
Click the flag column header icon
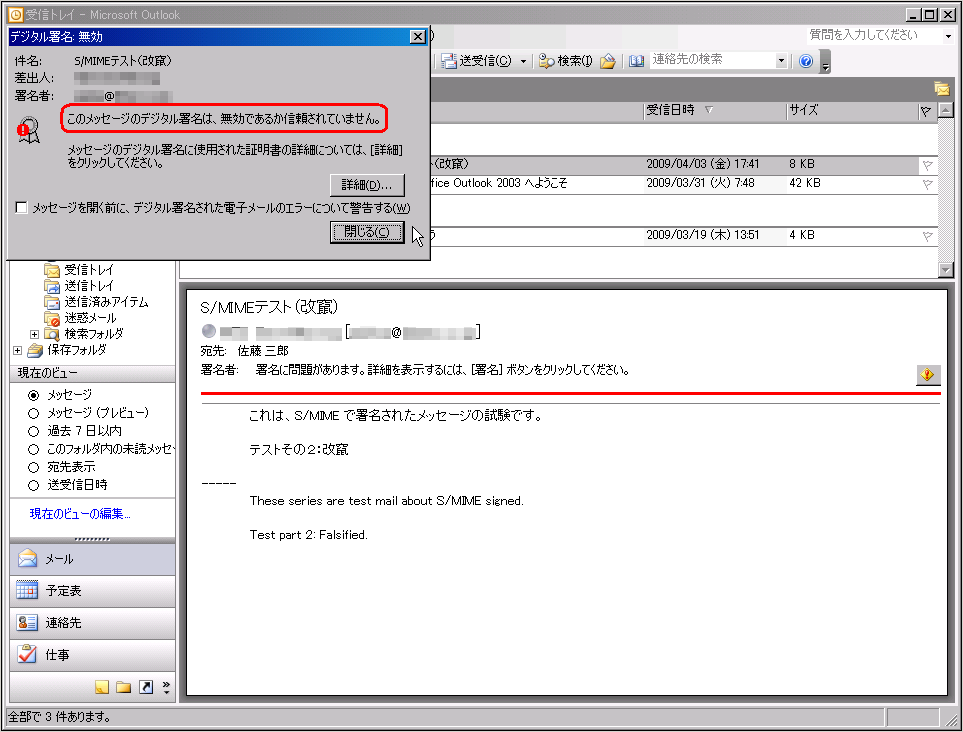926,111
